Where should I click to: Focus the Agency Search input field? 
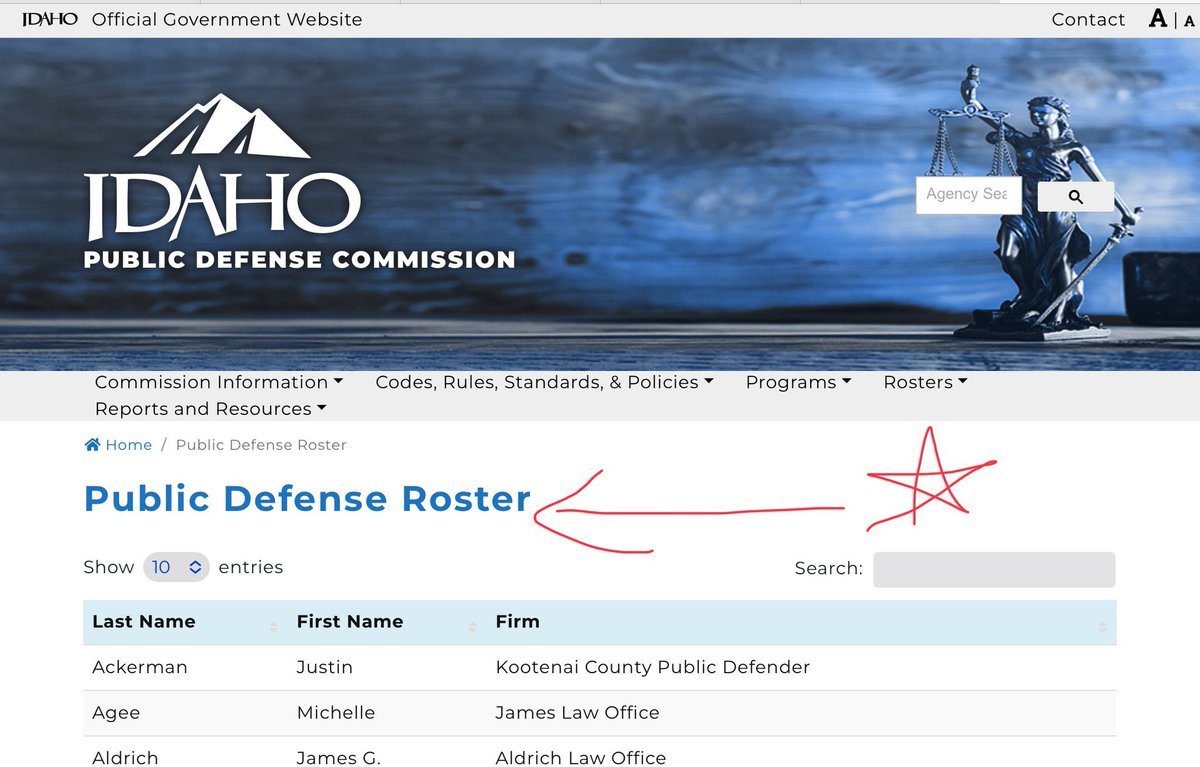point(968,194)
